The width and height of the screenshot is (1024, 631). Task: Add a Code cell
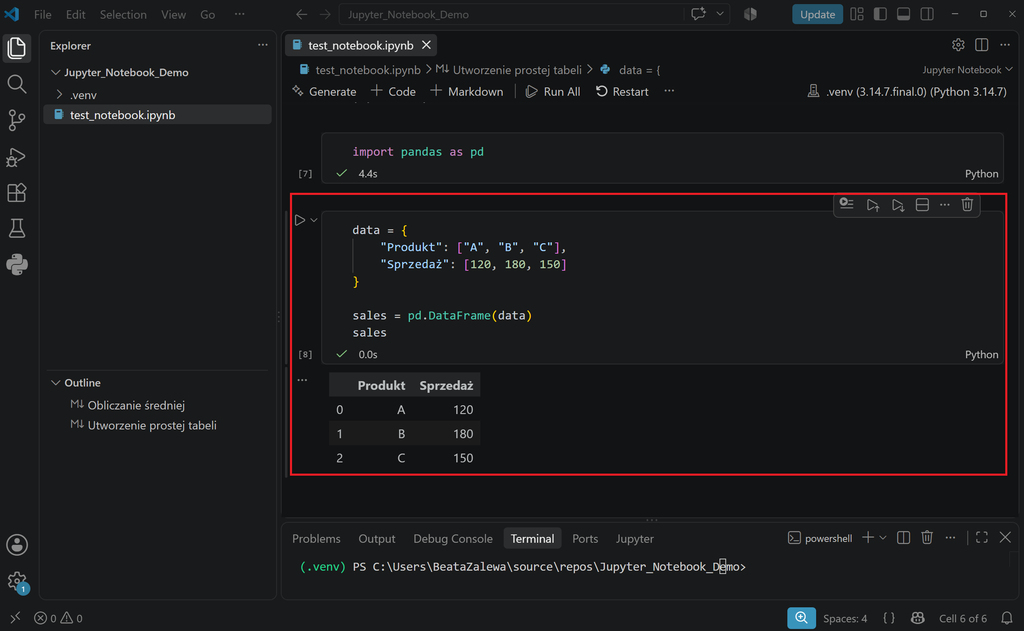[x=393, y=91]
